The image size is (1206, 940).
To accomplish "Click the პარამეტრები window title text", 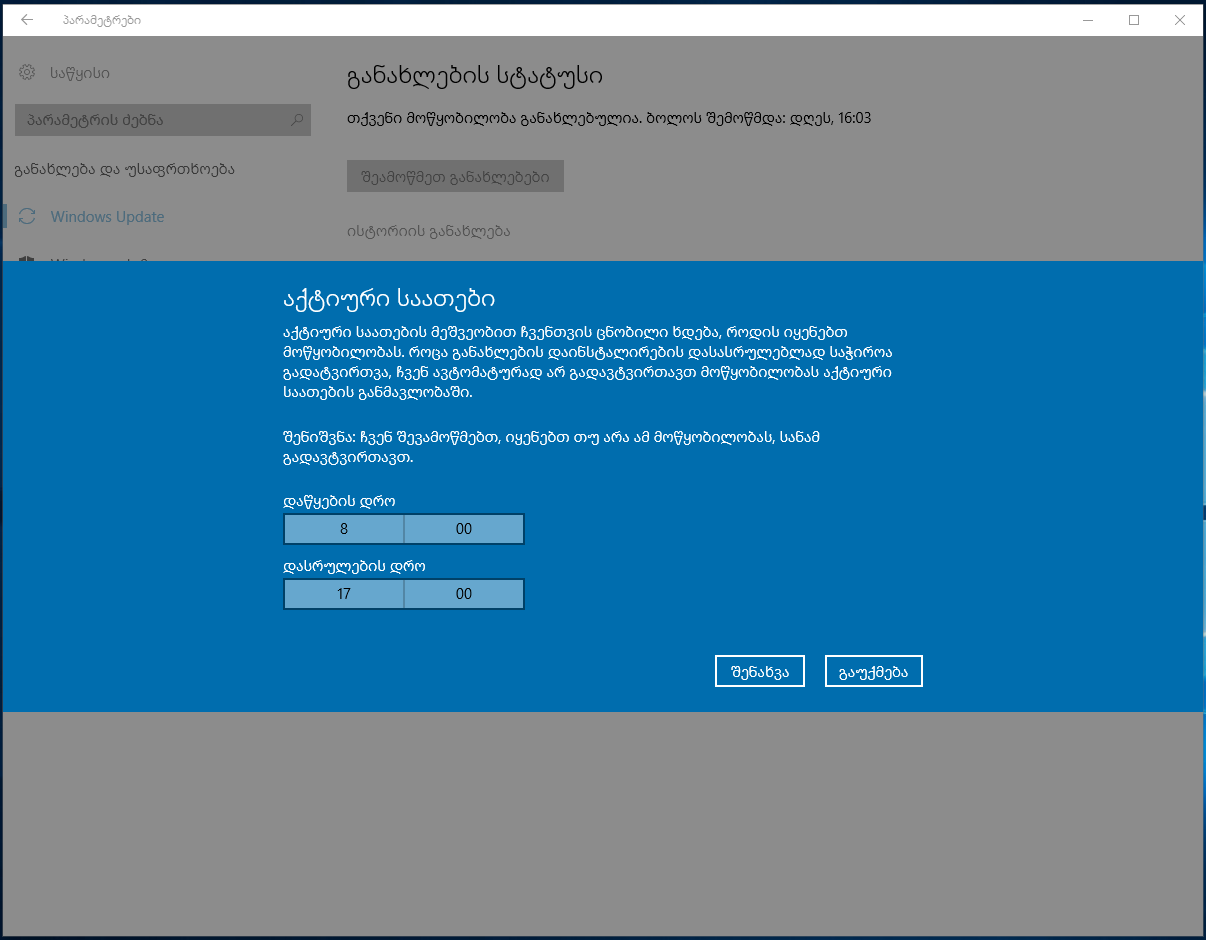I will click(101, 20).
